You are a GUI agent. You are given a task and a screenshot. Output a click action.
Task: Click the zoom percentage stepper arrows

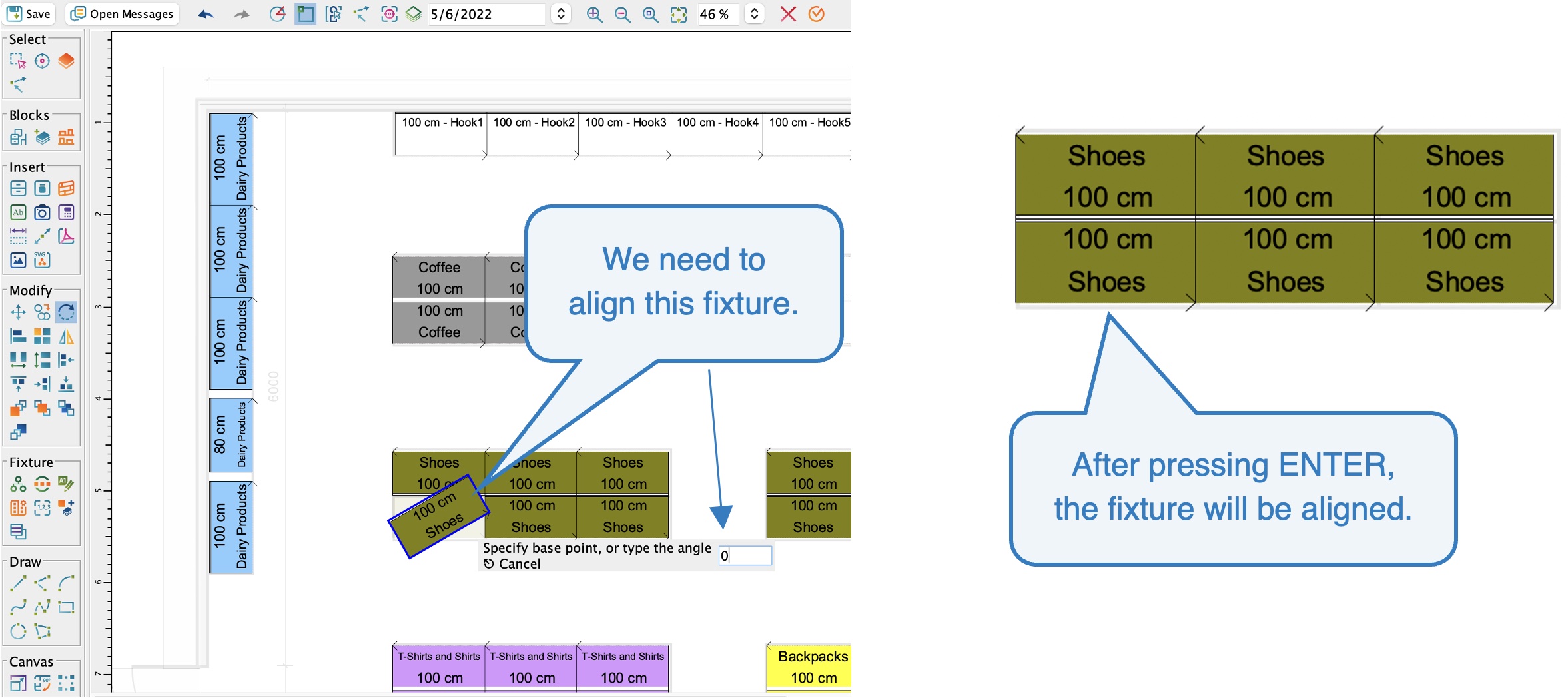tap(754, 14)
